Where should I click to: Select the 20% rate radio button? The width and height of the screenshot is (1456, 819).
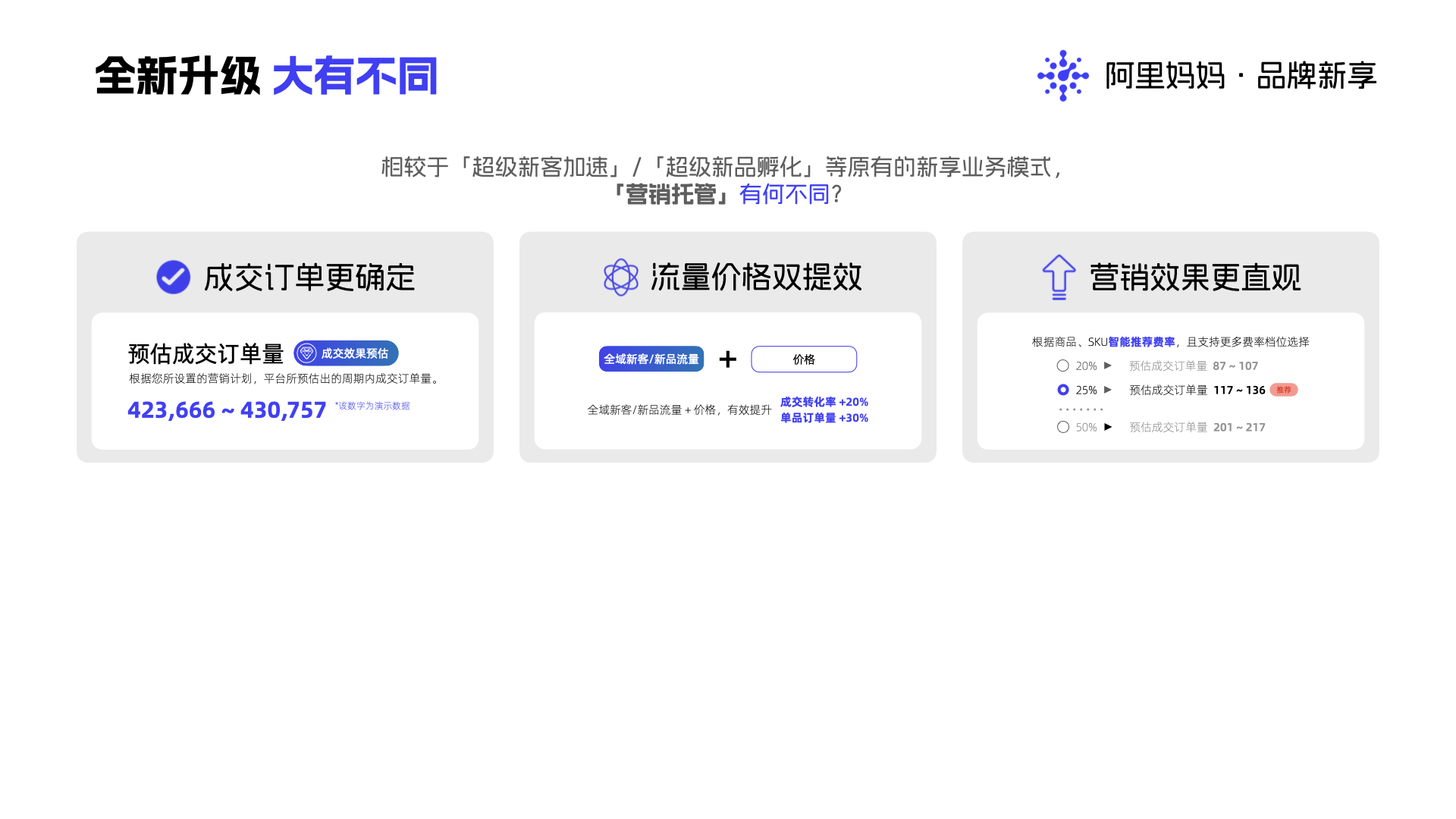click(1062, 366)
